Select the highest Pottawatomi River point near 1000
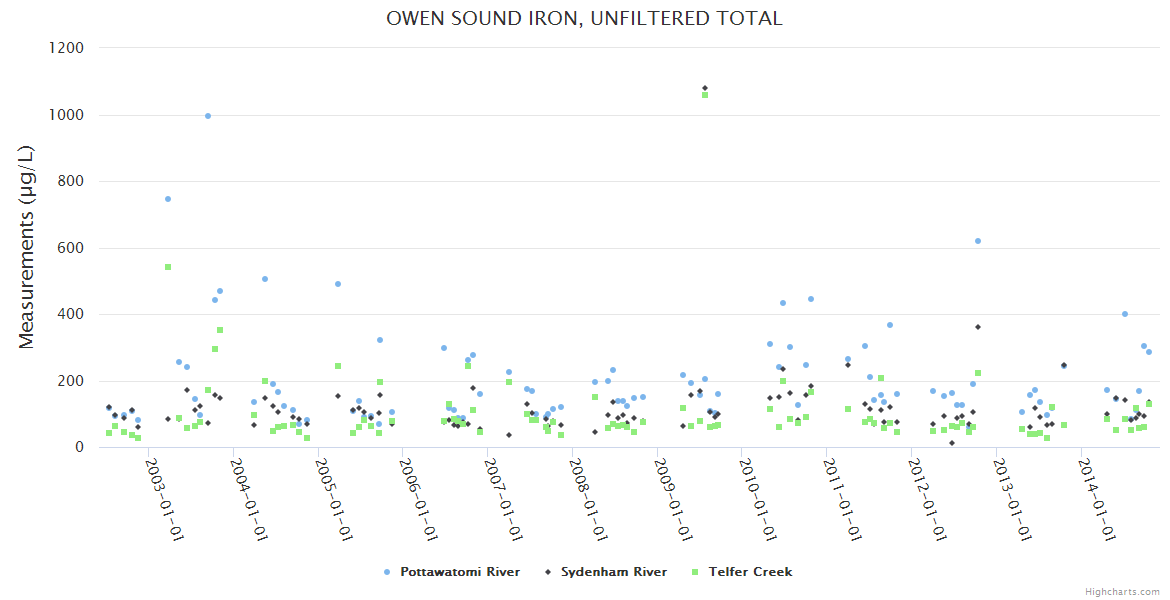This screenshot has height=600, width=1170. click(208, 116)
